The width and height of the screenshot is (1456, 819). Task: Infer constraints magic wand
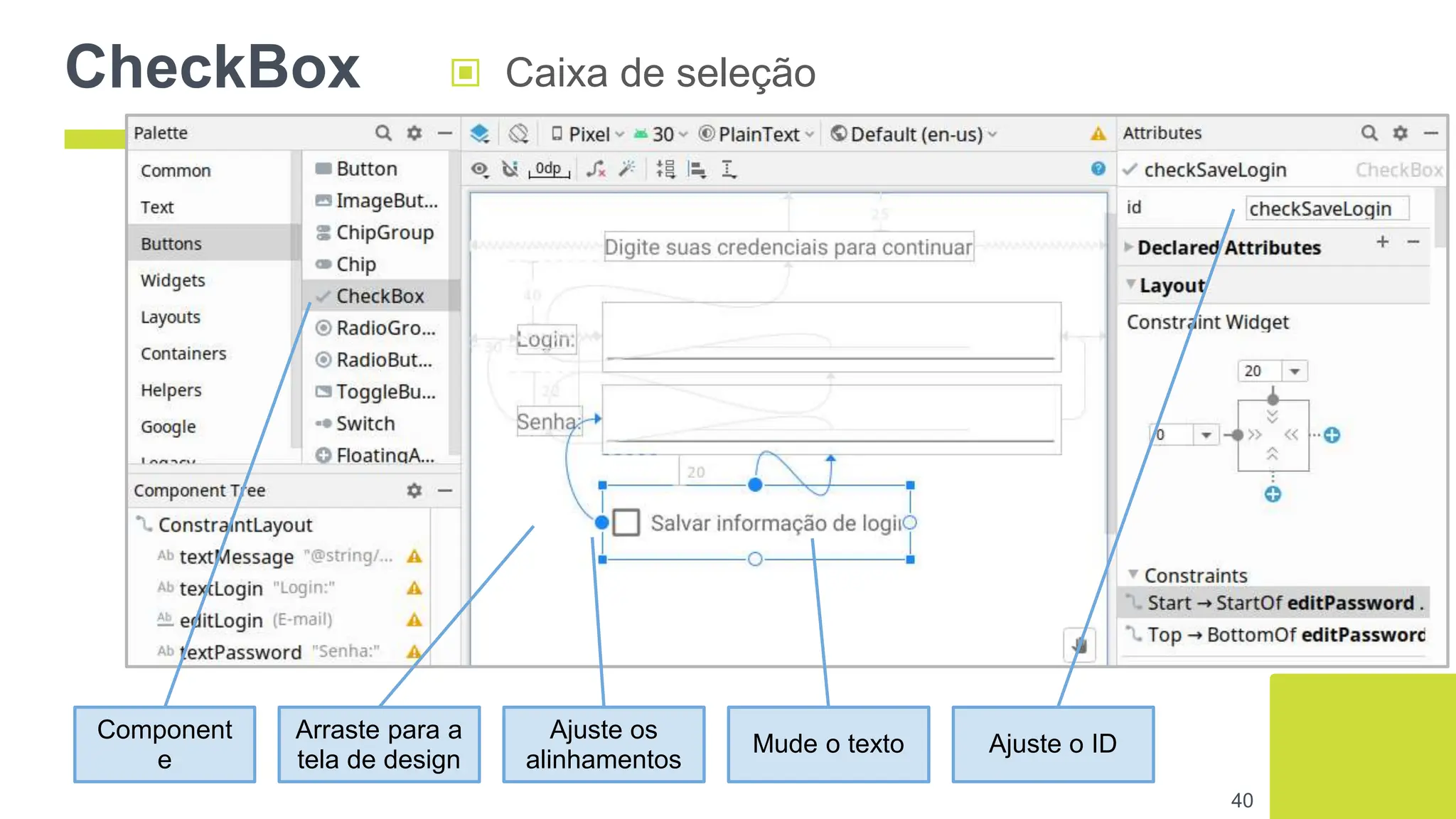627,169
